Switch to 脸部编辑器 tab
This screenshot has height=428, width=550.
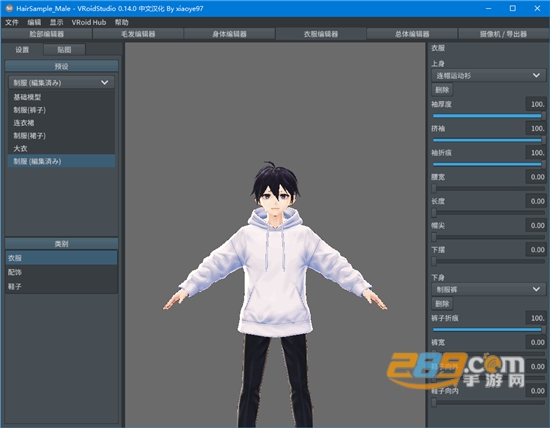47,34
